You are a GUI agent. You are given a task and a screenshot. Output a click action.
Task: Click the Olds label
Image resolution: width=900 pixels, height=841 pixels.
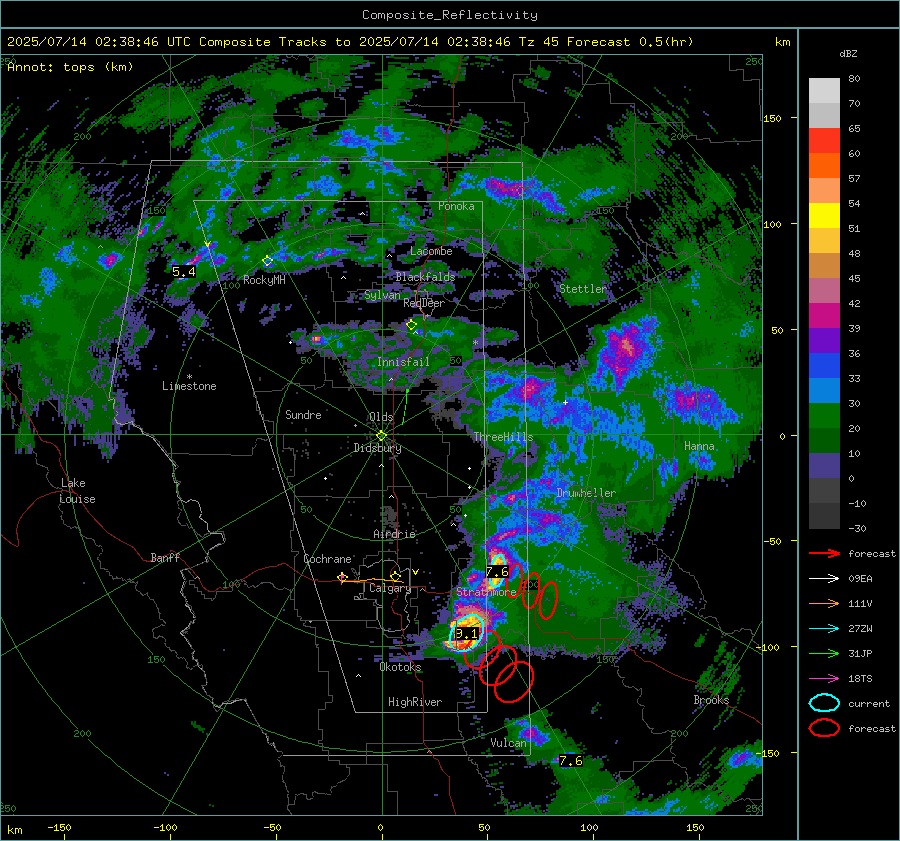coord(381,417)
